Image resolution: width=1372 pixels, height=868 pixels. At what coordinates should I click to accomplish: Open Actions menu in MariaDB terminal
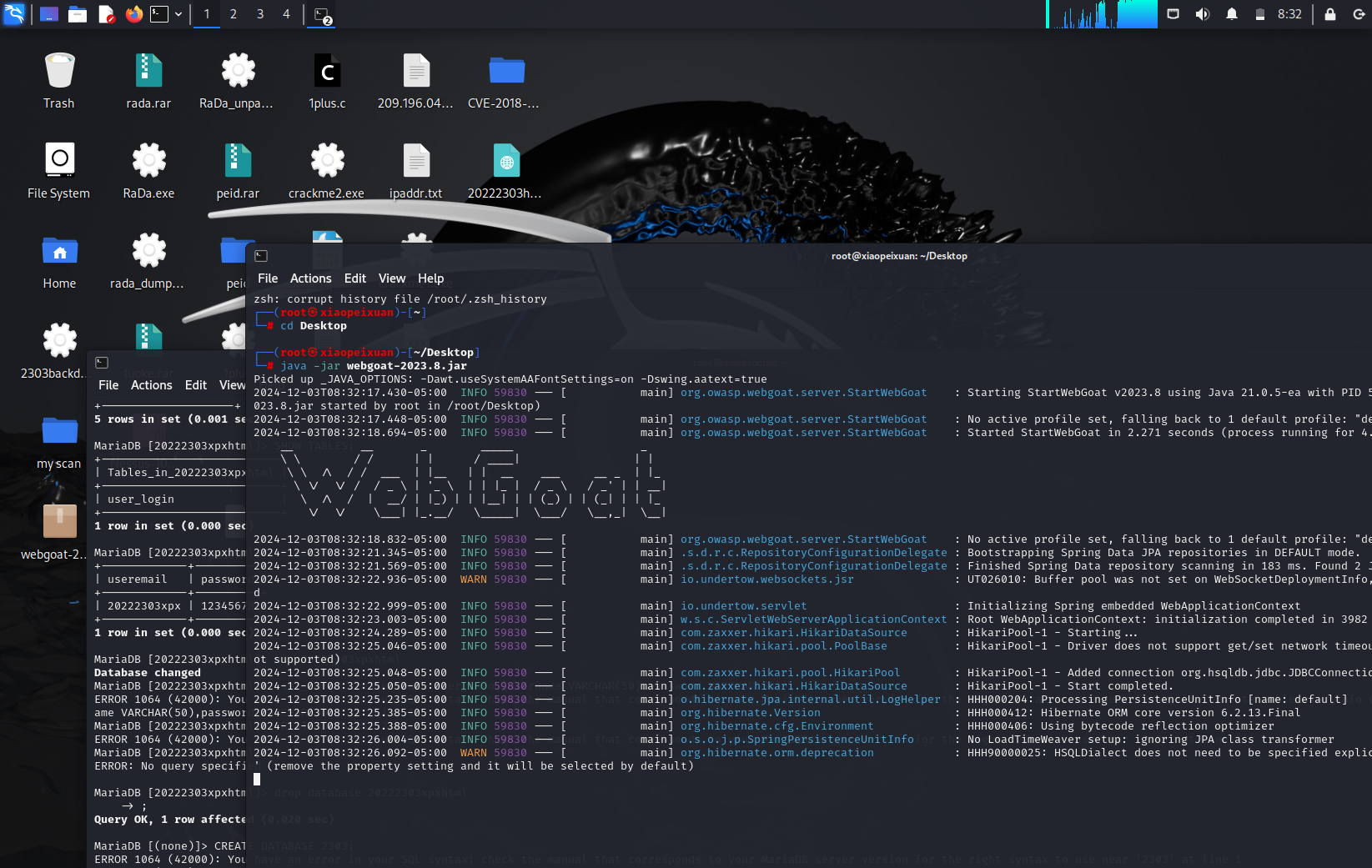click(x=151, y=385)
